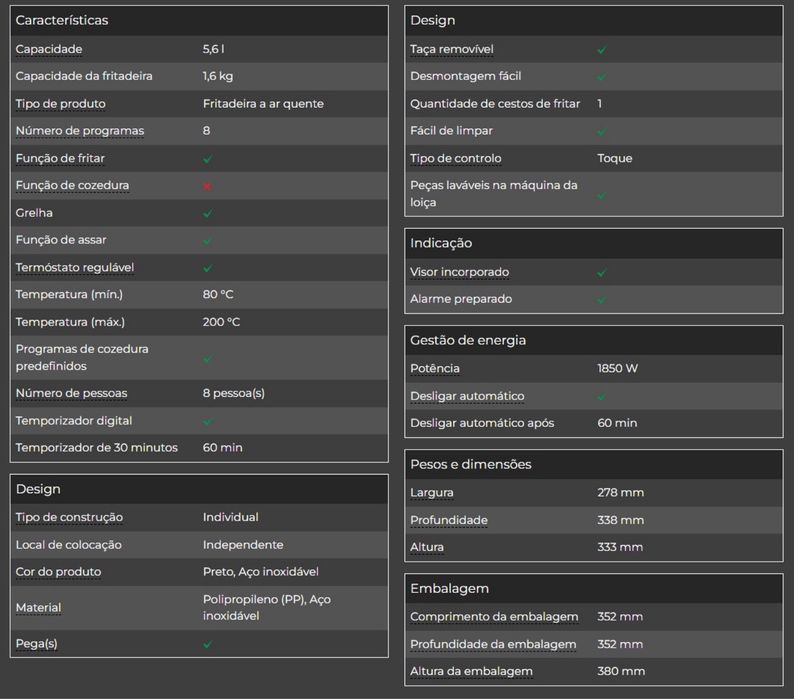The image size is (794, 699).
Task: Click the Temporizador digital check icon
Action: (208, 421)
